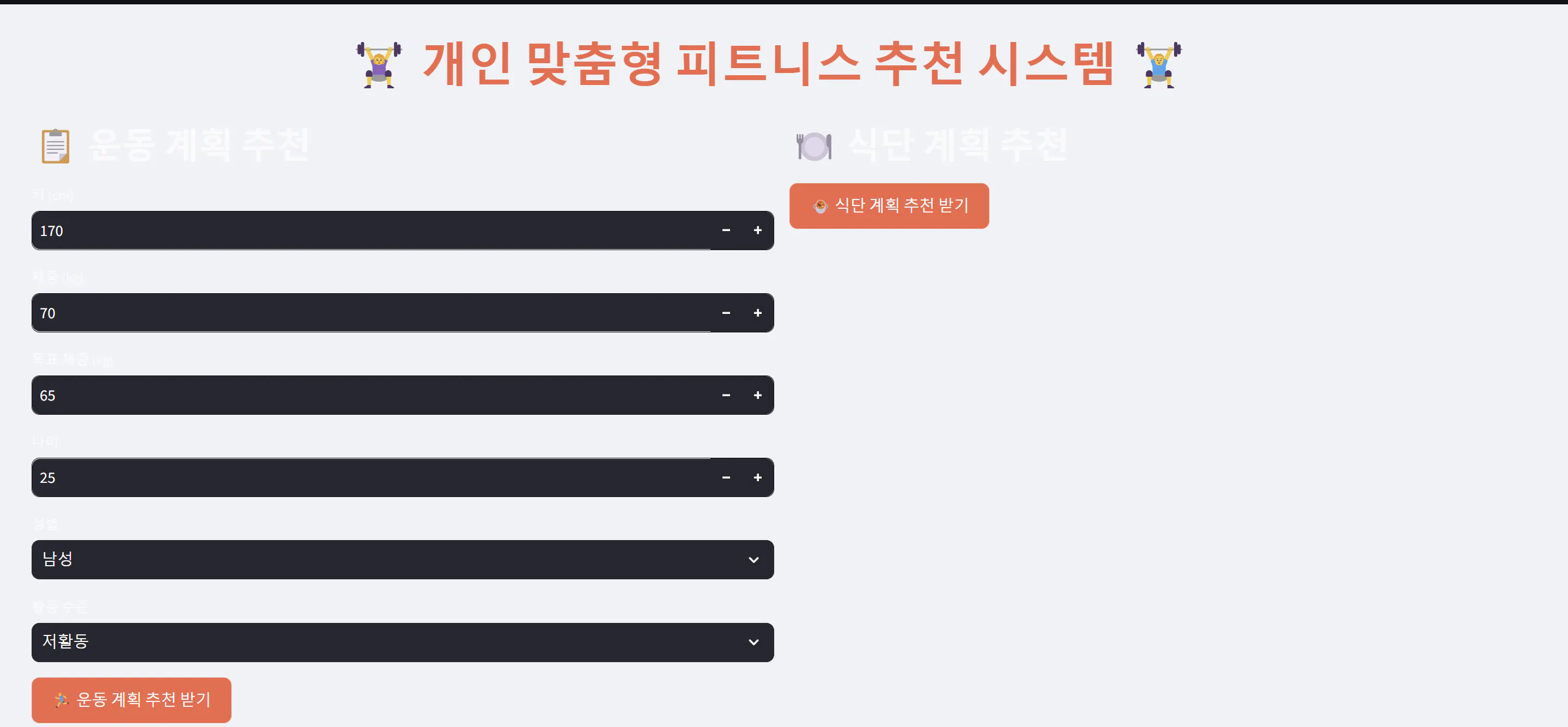Click the 운동 계획 추천 받기 button

(x=131, y=700)
